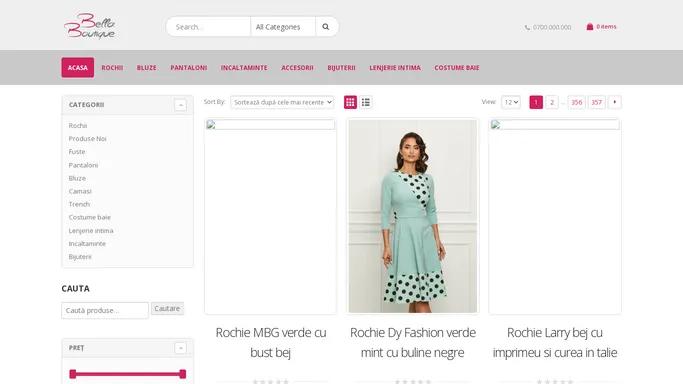The image size is (683, 384).
Task: Select Rochii in the categories list
Action: tap(78, 125)
